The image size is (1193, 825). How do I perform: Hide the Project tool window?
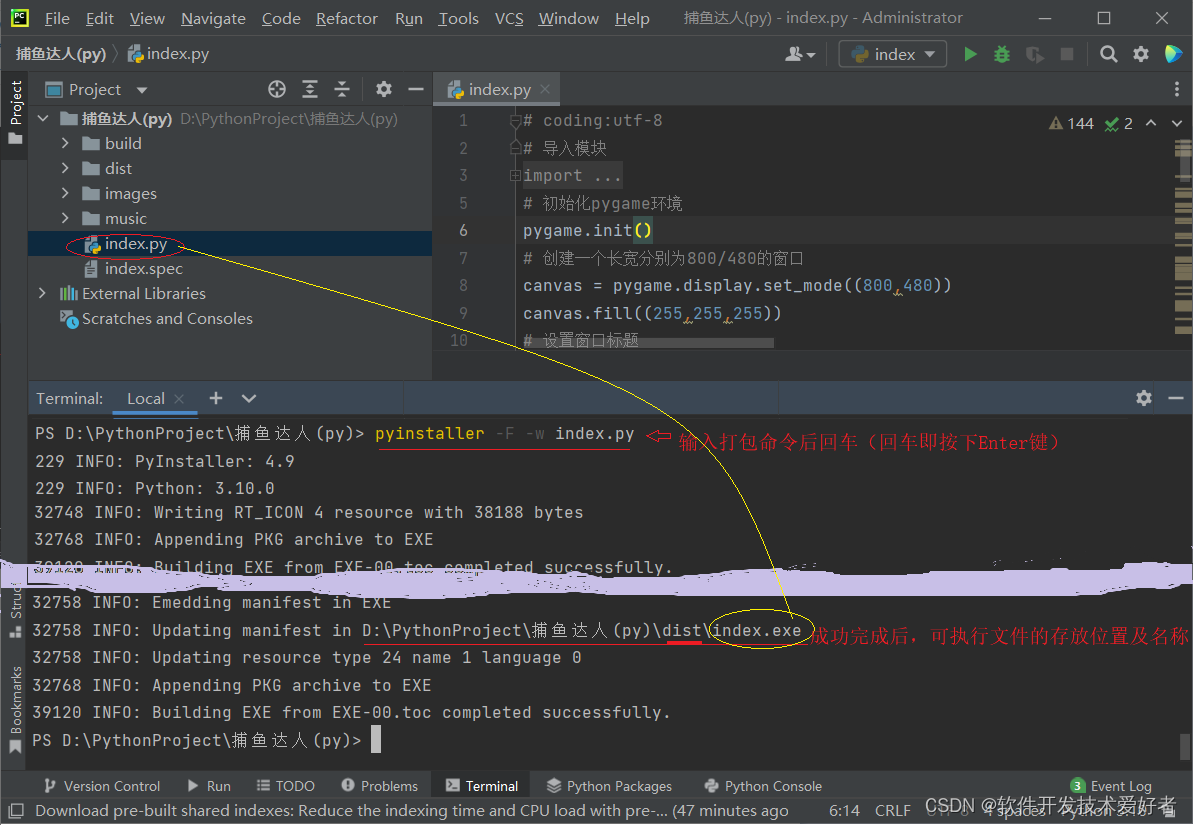[417, 89]
